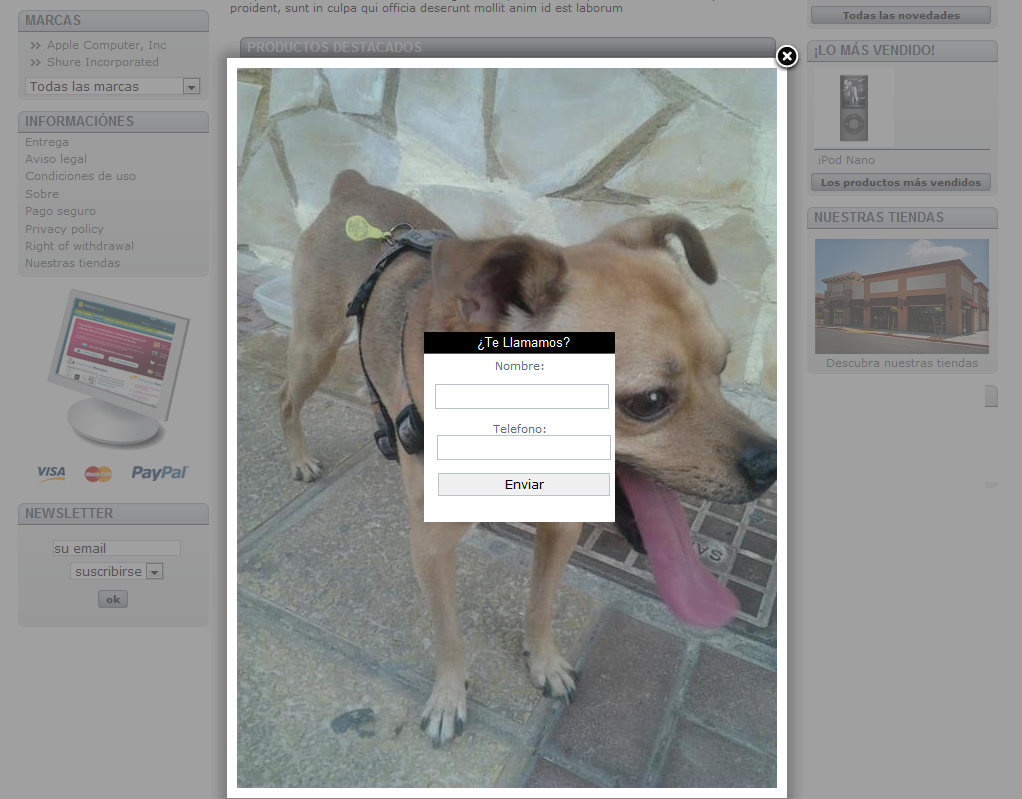The image size is (1022, 799).
Task: Close the lightbox popup with X icon
Action: [x=787, y=57]
